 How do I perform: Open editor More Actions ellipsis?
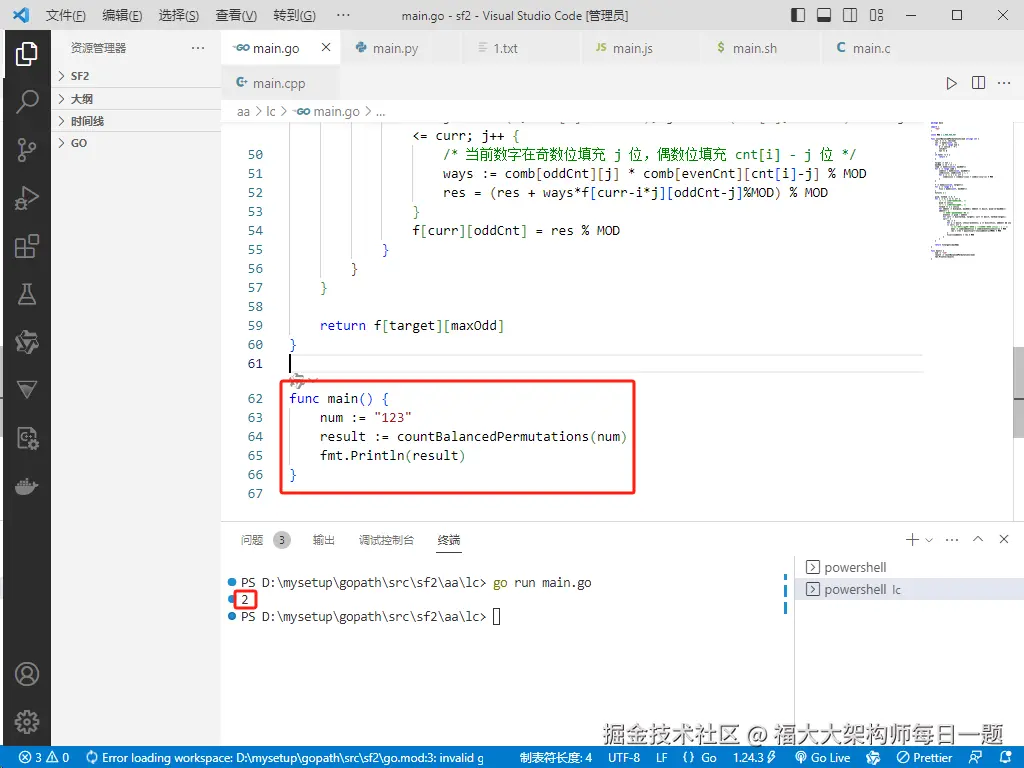1004,83
